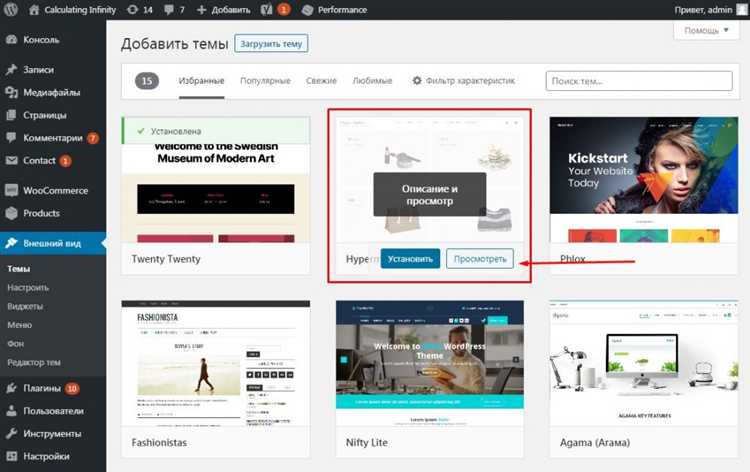The height and width of the screenshot is (472, 750).
Task: Click the Products box icon
Action: coord(11,213)
